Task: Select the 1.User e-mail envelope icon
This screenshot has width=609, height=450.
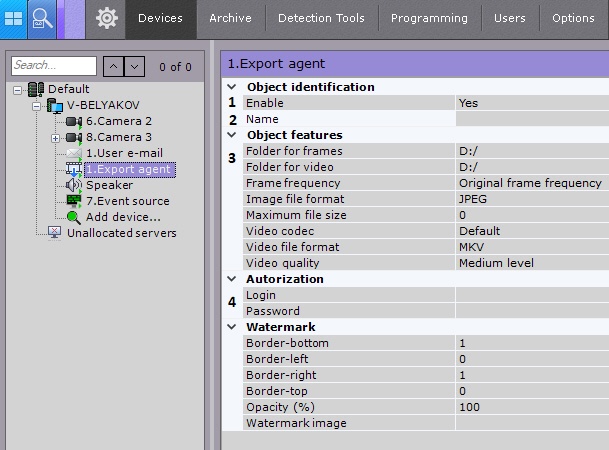Action: [74, 153]
